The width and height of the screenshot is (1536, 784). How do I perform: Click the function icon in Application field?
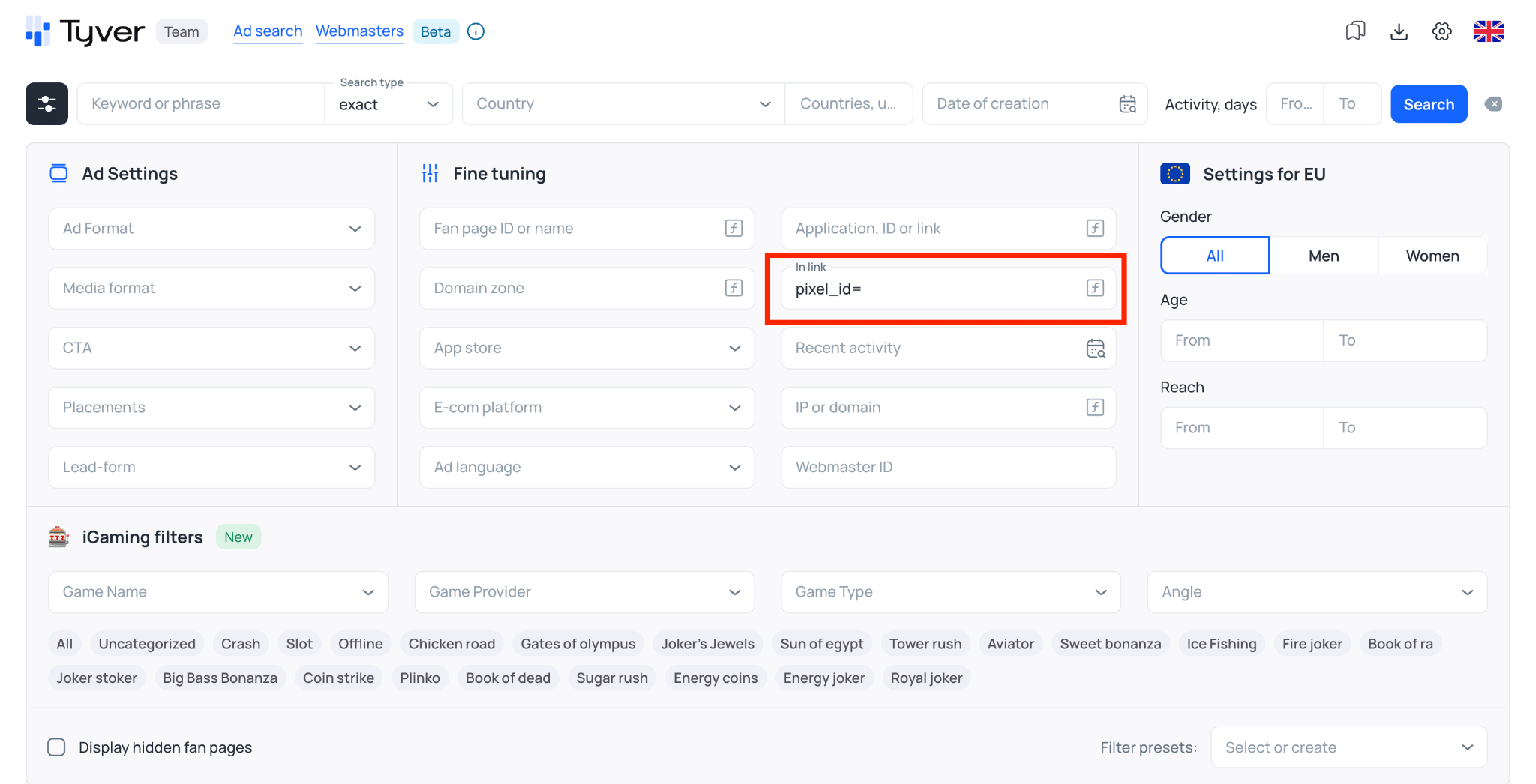(x=1095, y=229)
